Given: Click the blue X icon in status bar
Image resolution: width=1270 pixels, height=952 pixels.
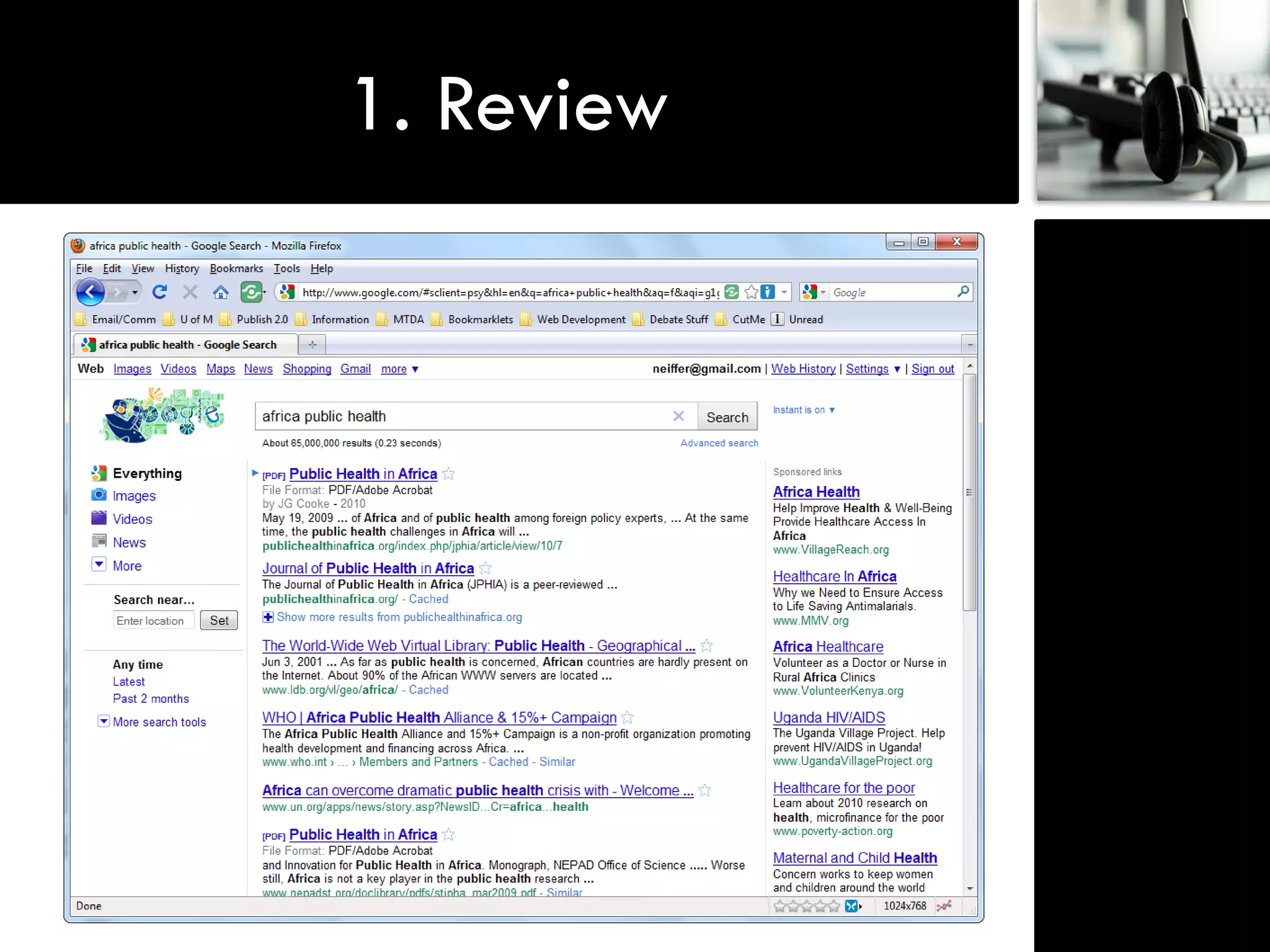Looking at the screenshot, I should pos(852,906).
